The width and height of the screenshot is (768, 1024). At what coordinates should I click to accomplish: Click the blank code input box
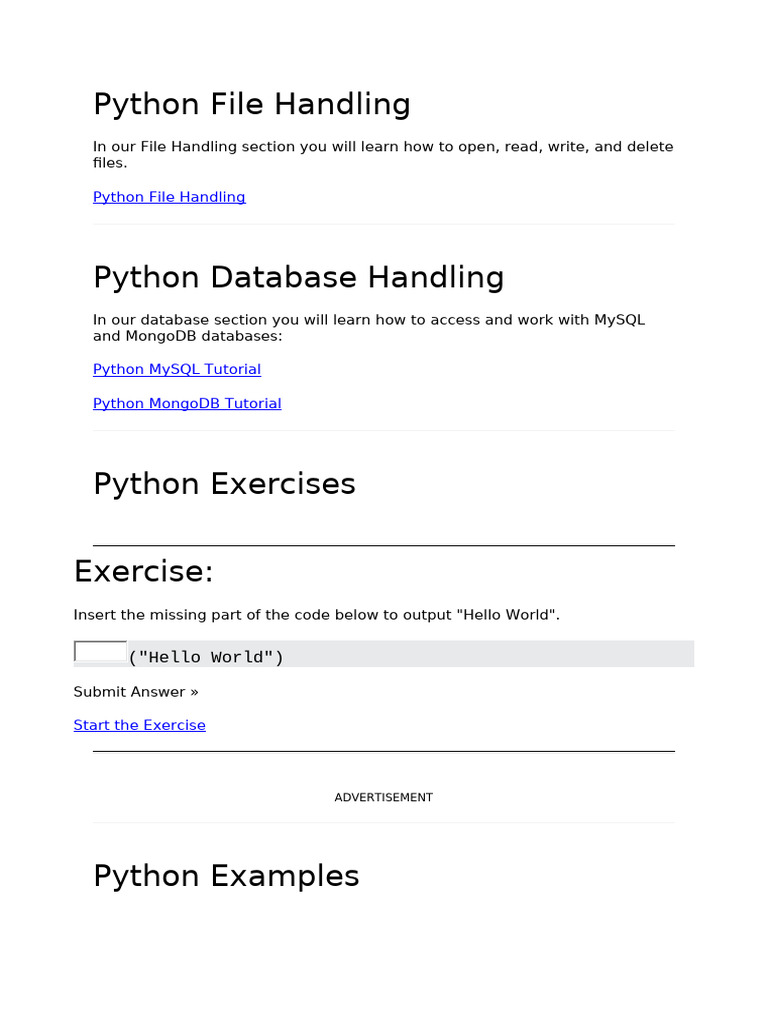pyautogui.click(x=100, y=652)
